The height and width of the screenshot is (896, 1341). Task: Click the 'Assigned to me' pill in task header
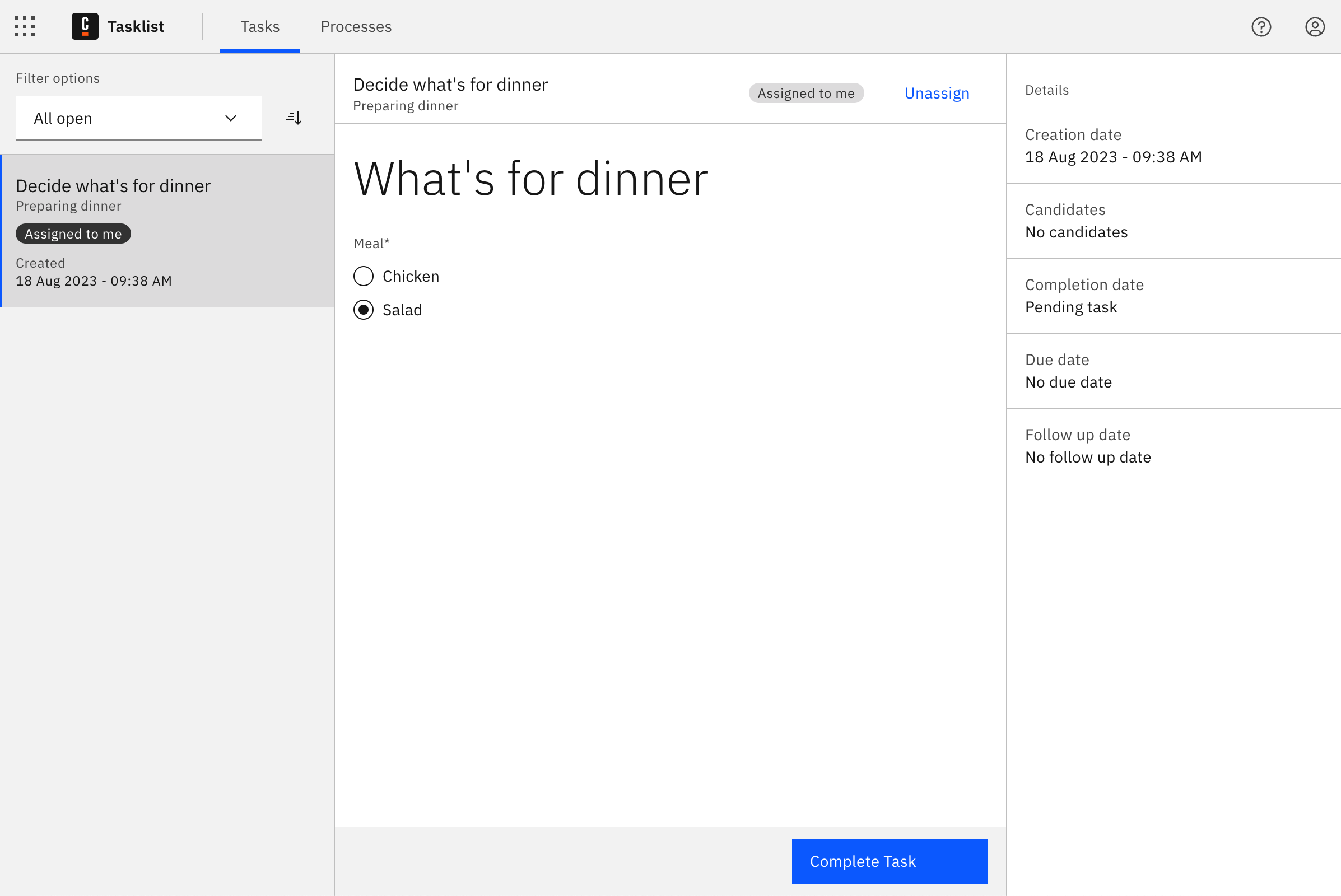(x=806, y=92)
